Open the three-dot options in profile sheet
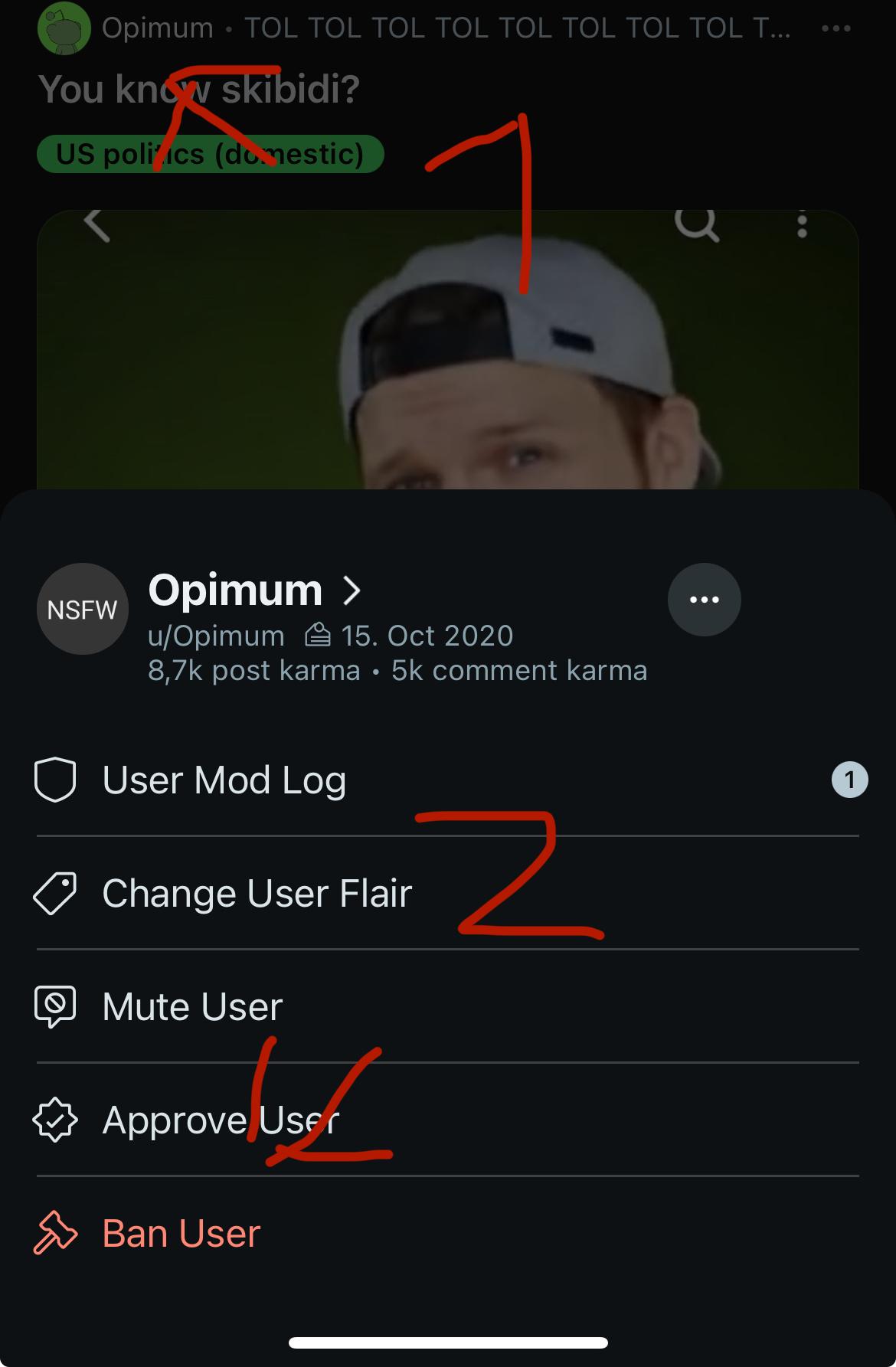Viewport: 896px width, 1367px height. coord(704,600)
